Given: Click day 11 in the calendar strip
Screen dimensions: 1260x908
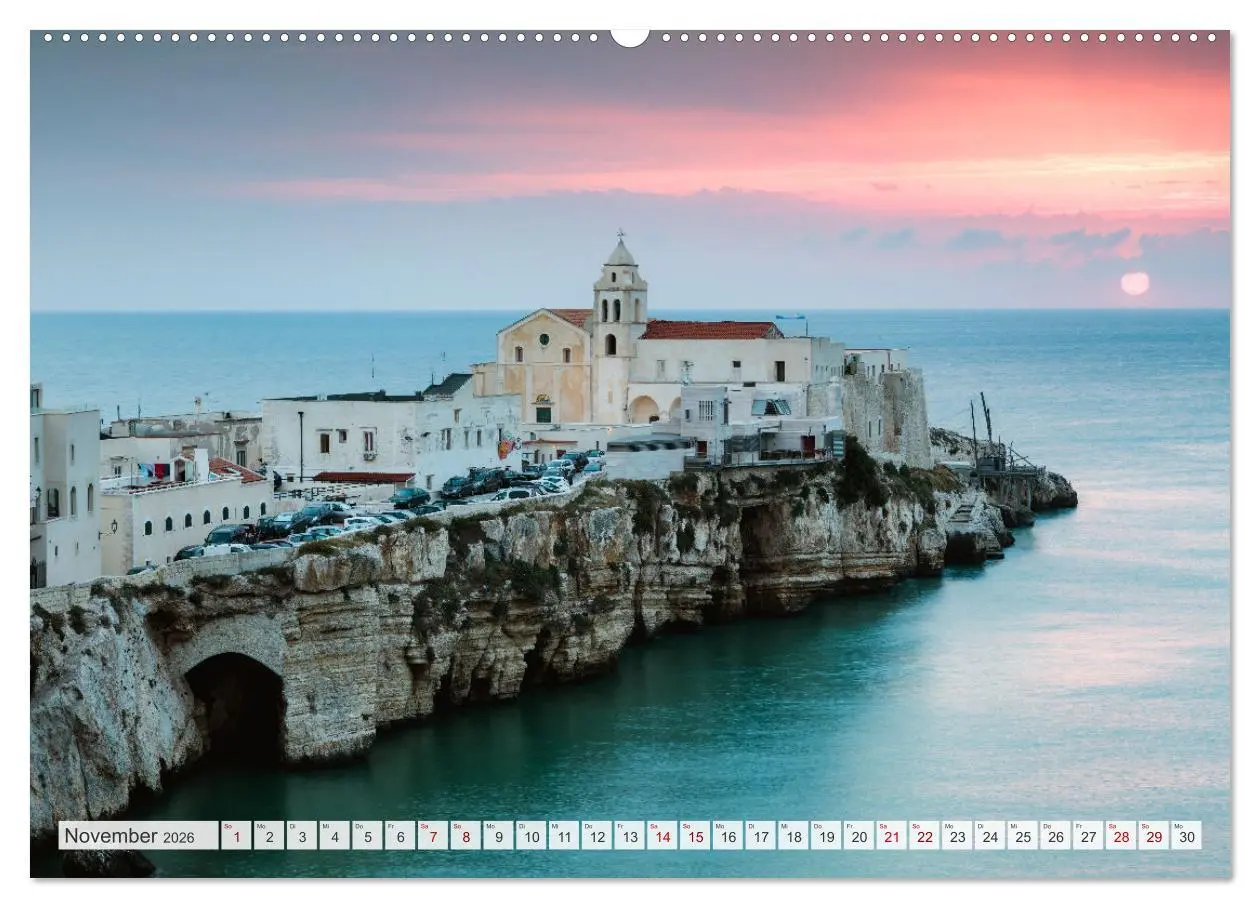Looking at the screenshot, I should [564, 836].
